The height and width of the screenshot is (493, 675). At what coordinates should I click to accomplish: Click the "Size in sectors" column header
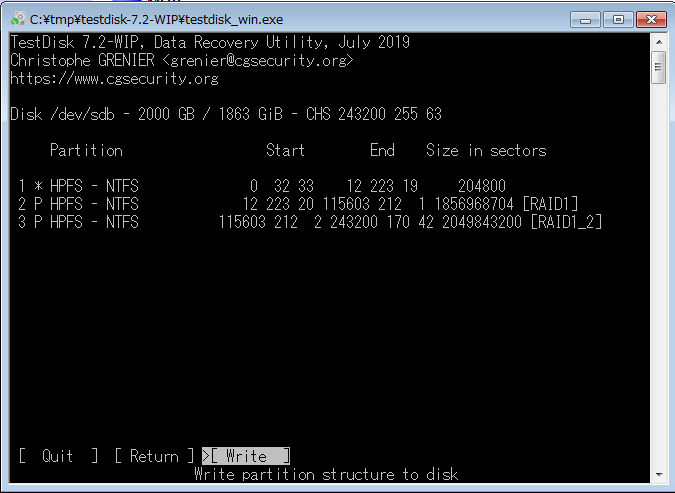pyautogui.click(x=486, y=150)
